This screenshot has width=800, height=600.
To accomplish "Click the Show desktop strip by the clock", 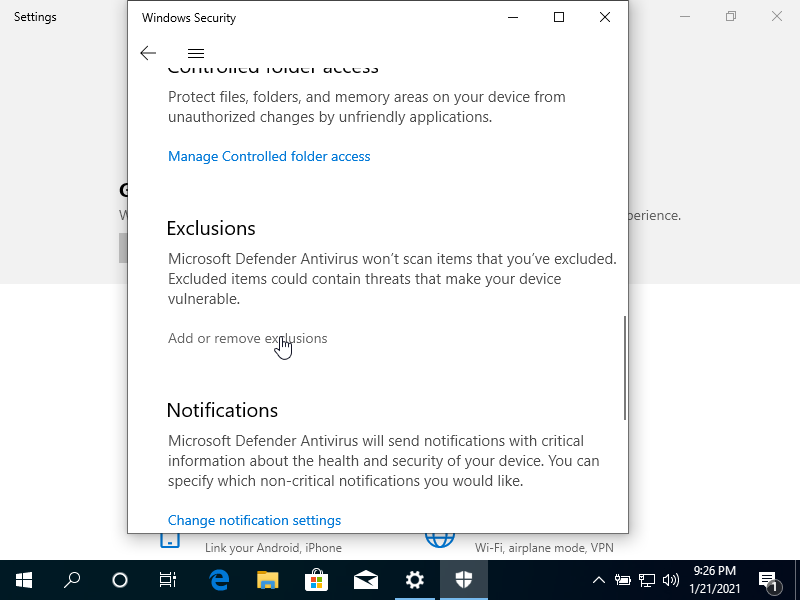I will click(x=797, y=580).
